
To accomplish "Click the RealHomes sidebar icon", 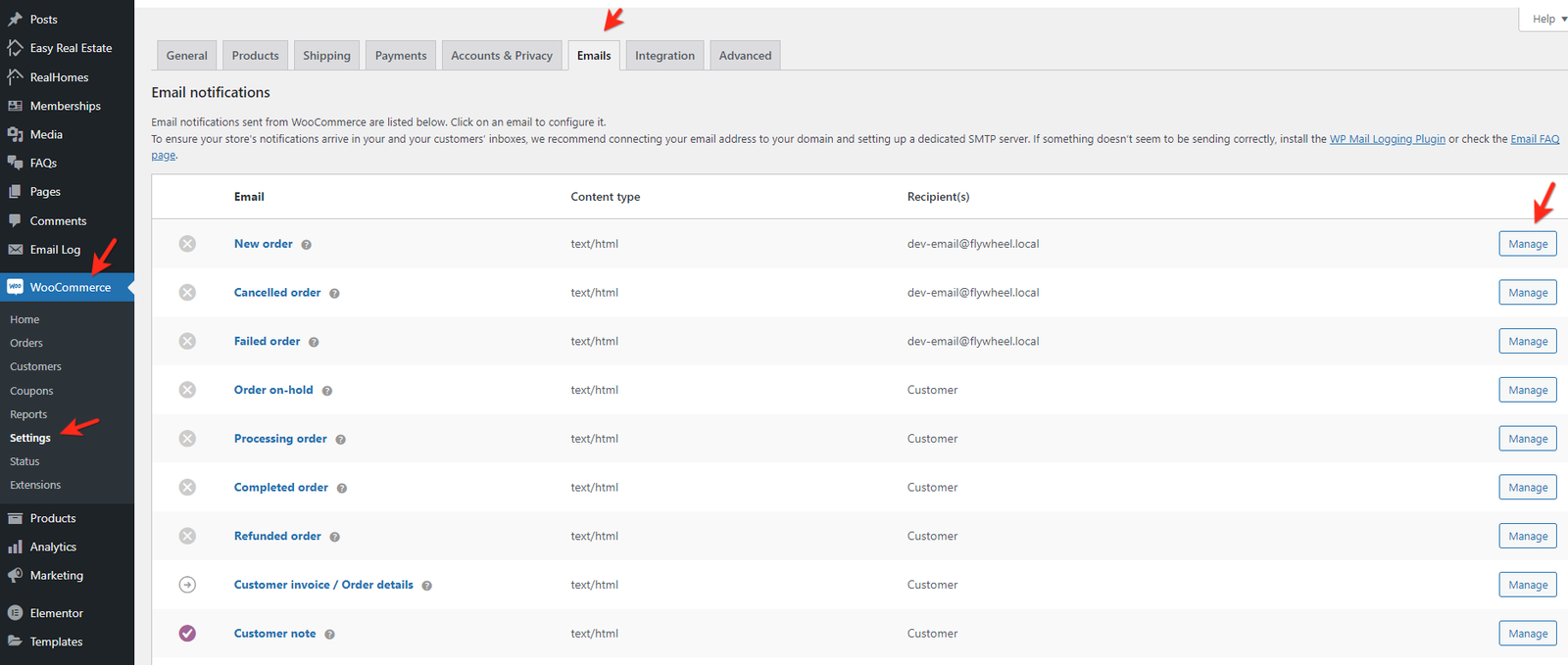I will tap(15, 76).
